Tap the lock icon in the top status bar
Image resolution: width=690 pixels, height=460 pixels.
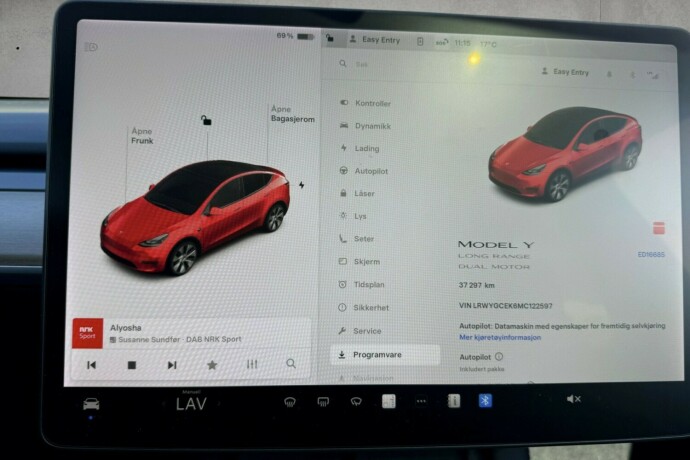[330, 39]
